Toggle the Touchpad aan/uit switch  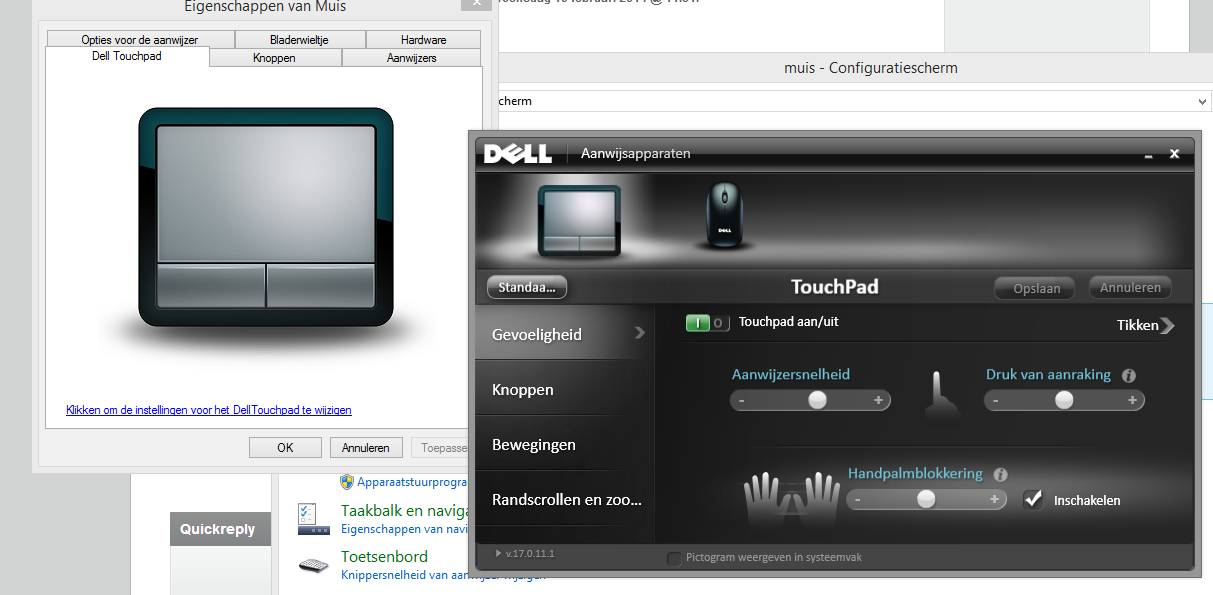pyautogui.click(x=707, y=323)
